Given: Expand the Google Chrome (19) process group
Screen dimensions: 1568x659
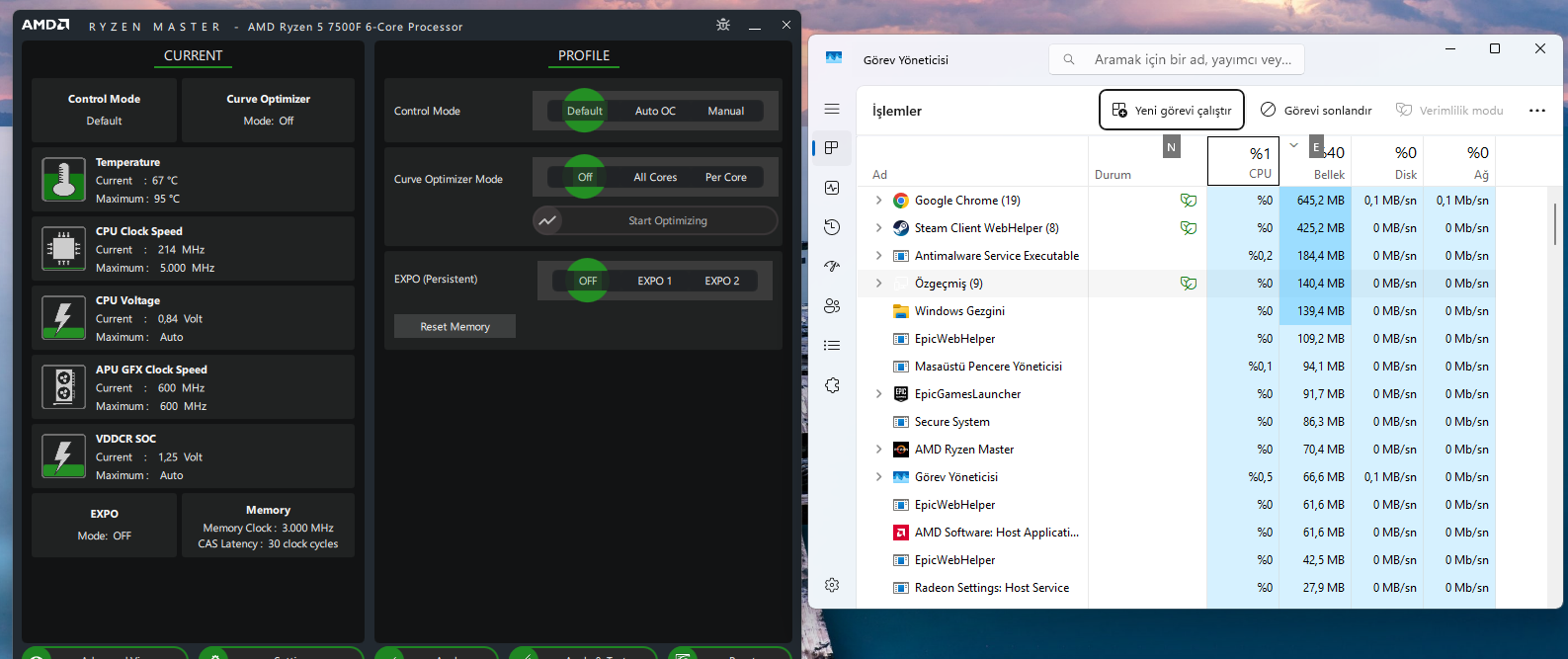Looking at the screenshot, I should [x=878, y=201].
